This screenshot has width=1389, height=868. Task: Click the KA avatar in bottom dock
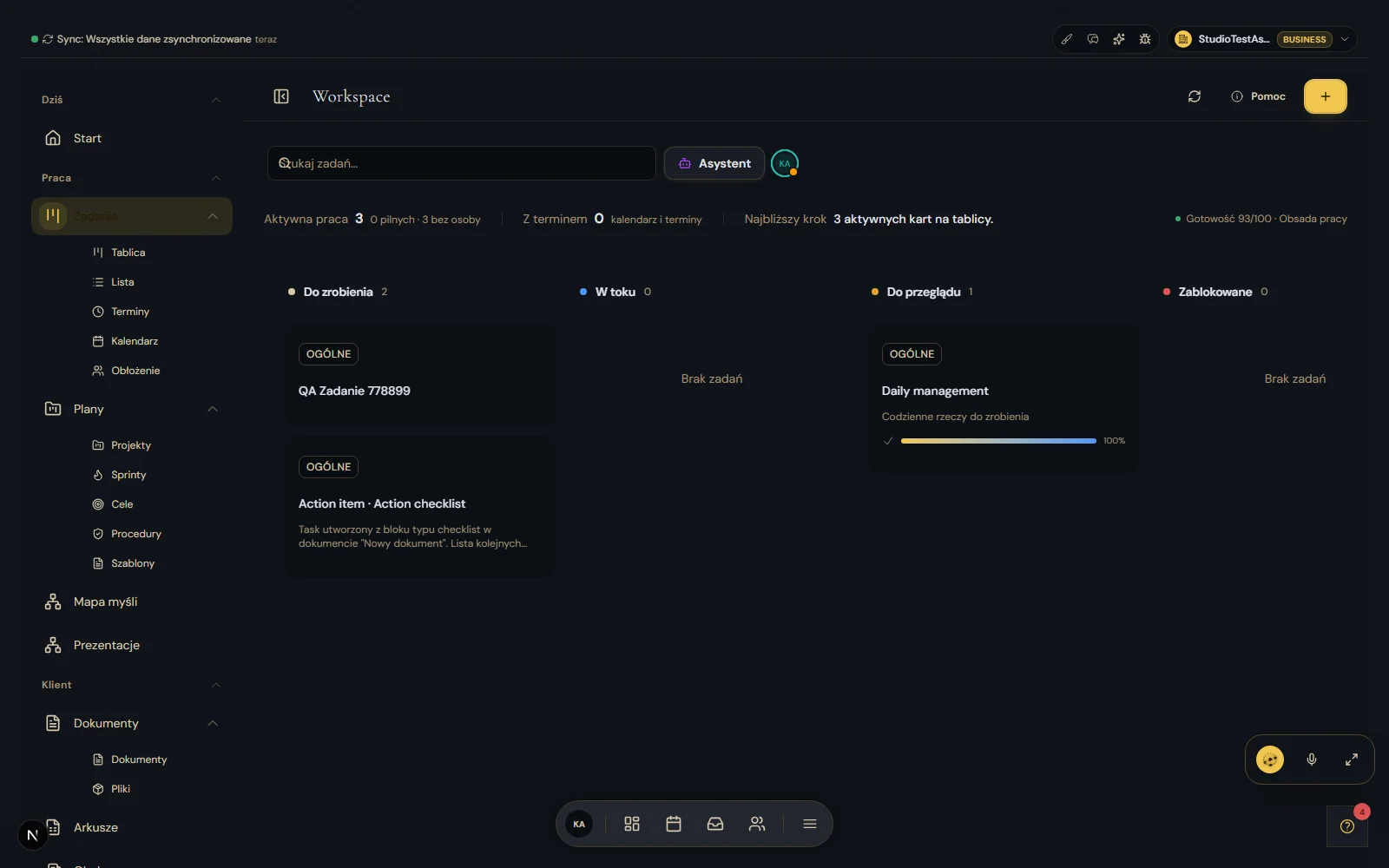coord(579,824)
